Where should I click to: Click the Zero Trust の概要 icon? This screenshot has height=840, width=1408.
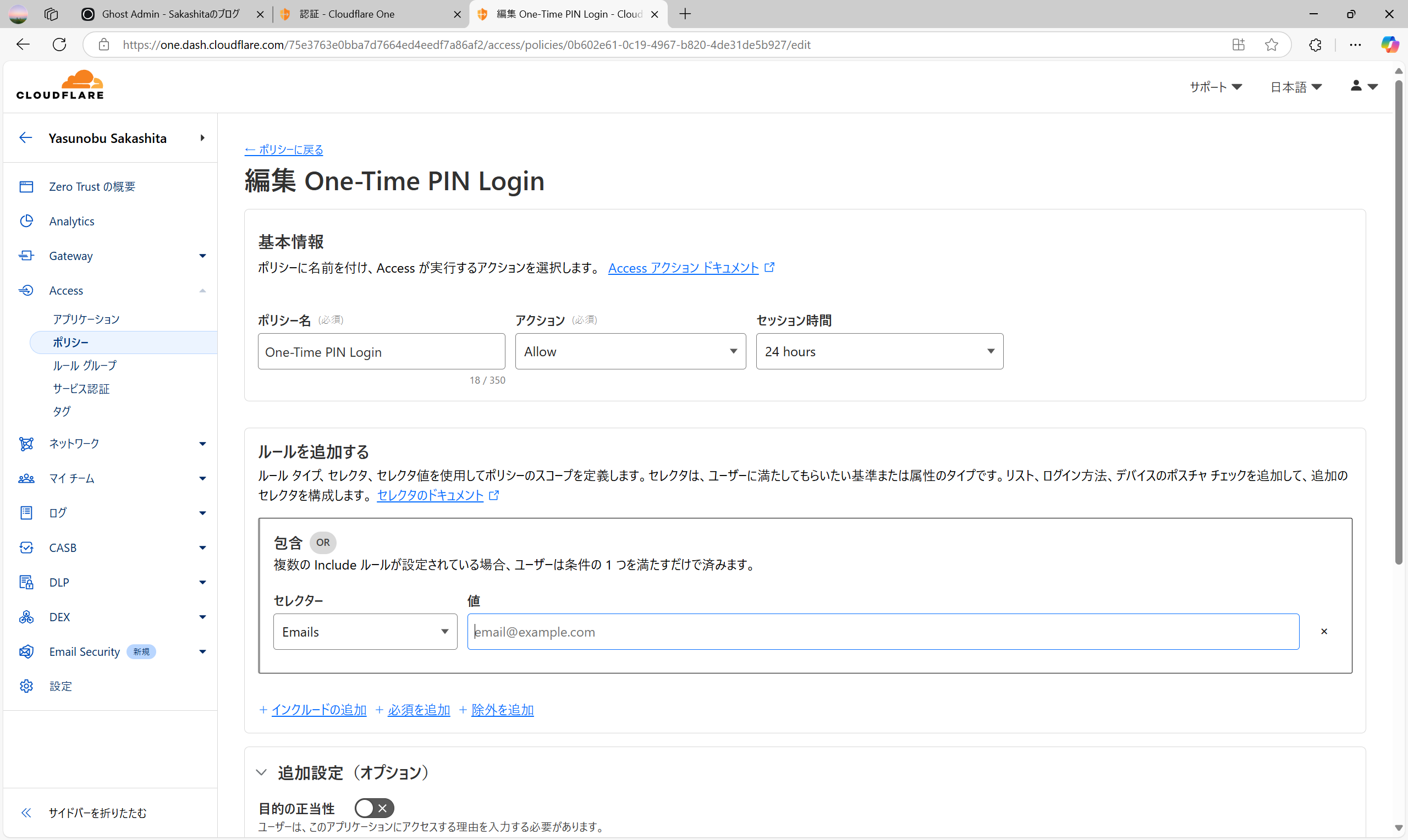(26, 186)
